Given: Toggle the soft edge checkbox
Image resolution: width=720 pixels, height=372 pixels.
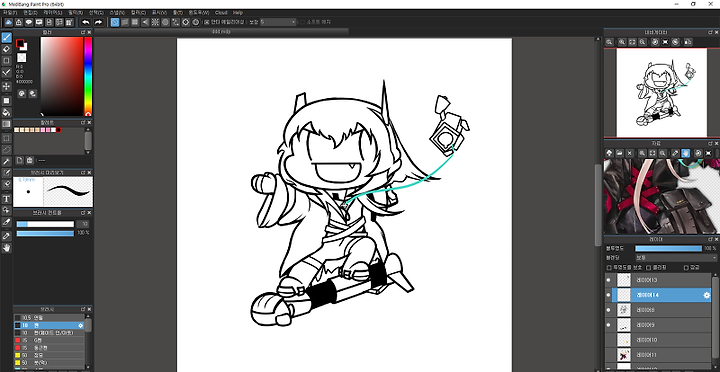Looking at the screenshot, I should click(x=302, y=22).
